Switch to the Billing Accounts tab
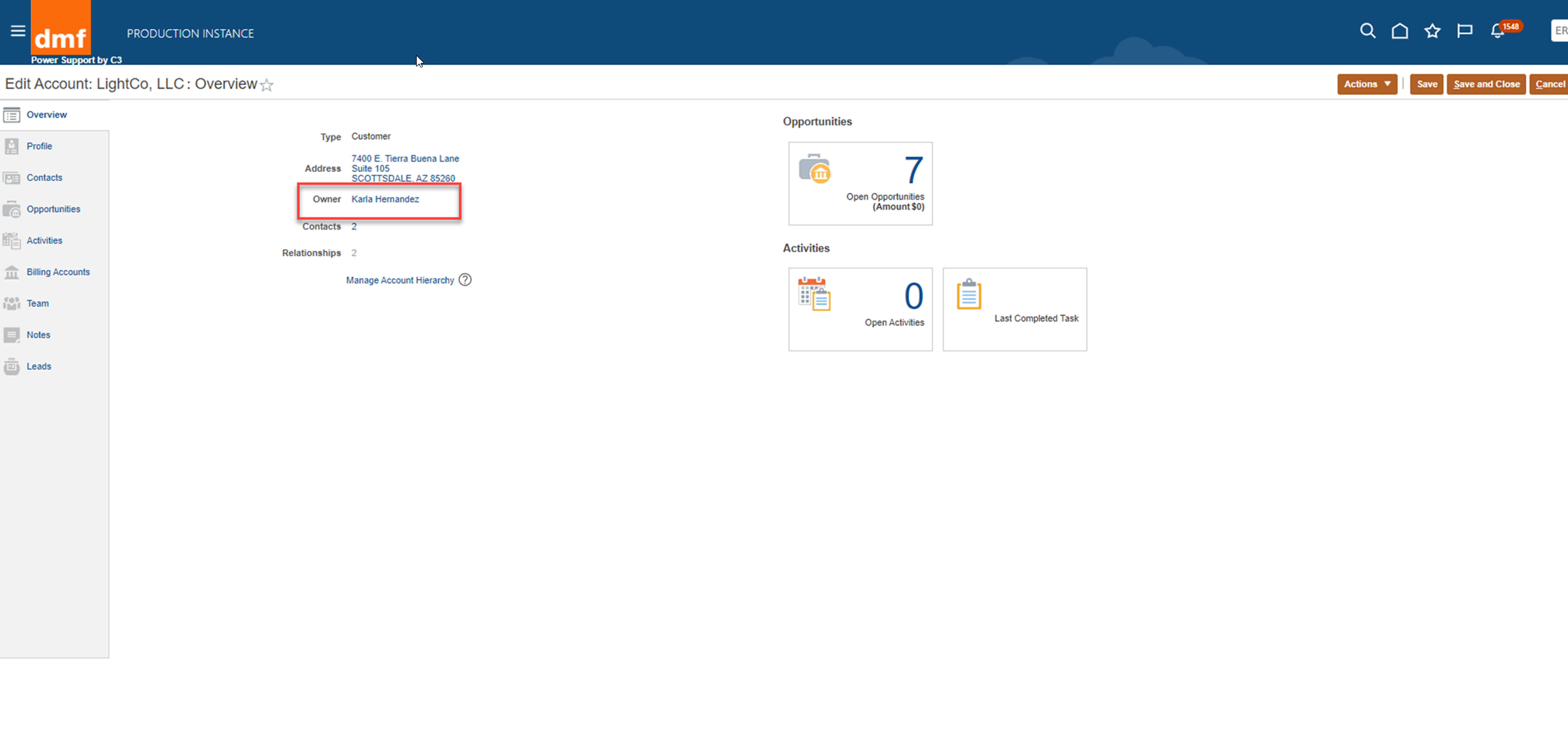 [58, 272]
